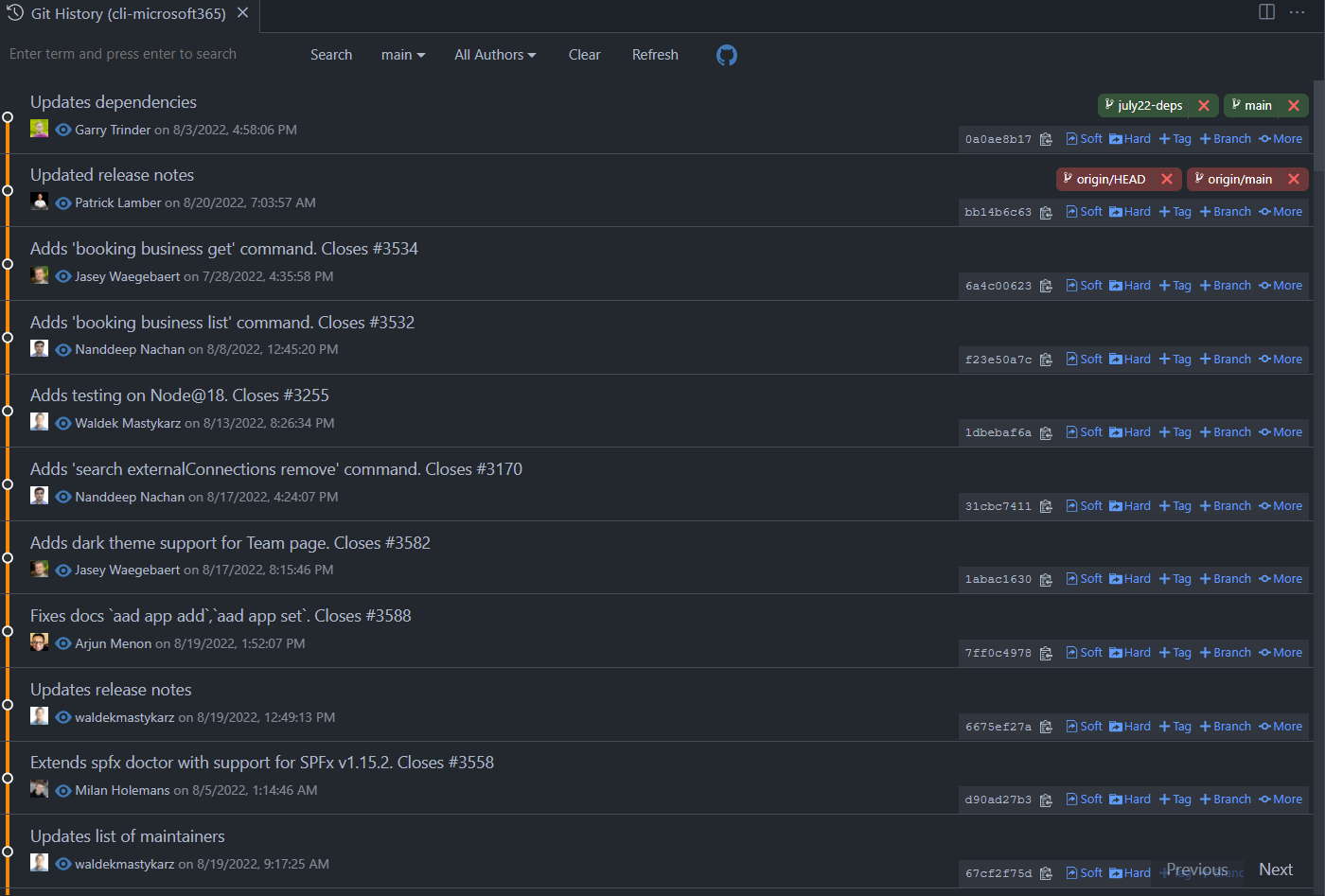Viewport: 1325px width, 896px height.
Task: Click the Search button
Action: pyautogui.click(x=331, y=55)
